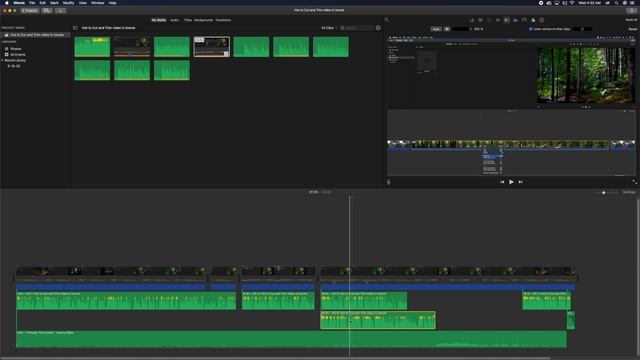
Task: Toggle browser sidebar view icon
Action: pos(75,28)
